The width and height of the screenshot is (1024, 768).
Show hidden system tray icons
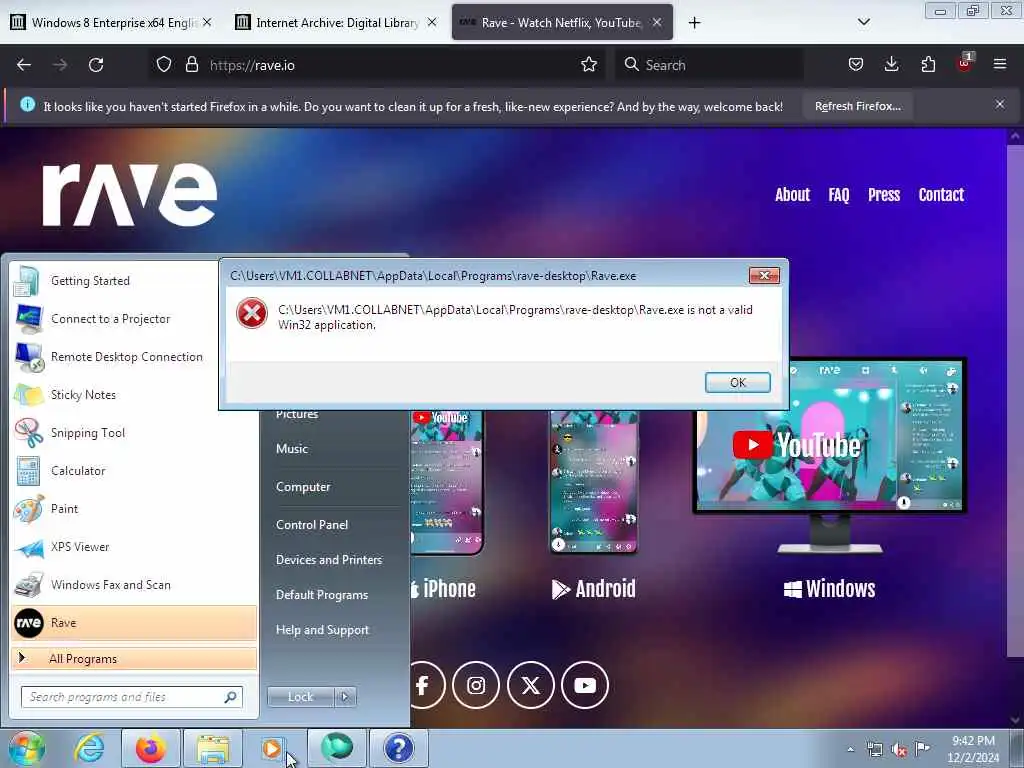(850, 750)
